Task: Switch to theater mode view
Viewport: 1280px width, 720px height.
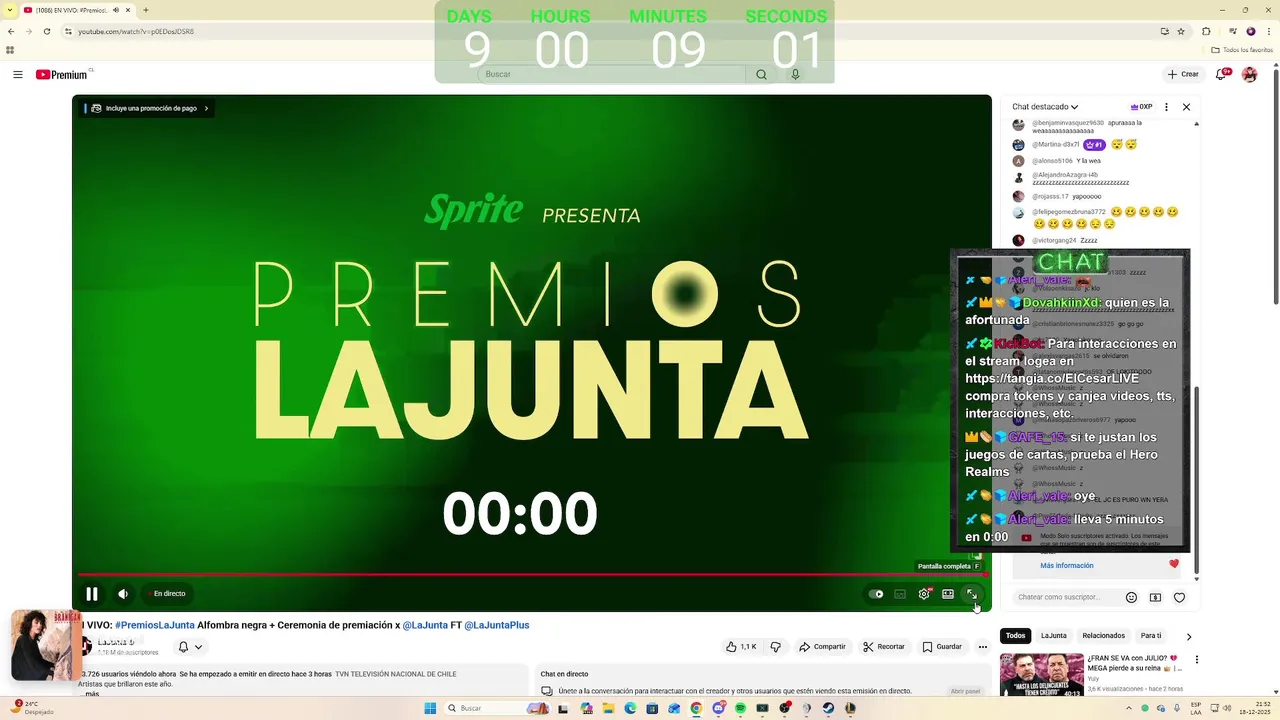Action: [948, 594]
